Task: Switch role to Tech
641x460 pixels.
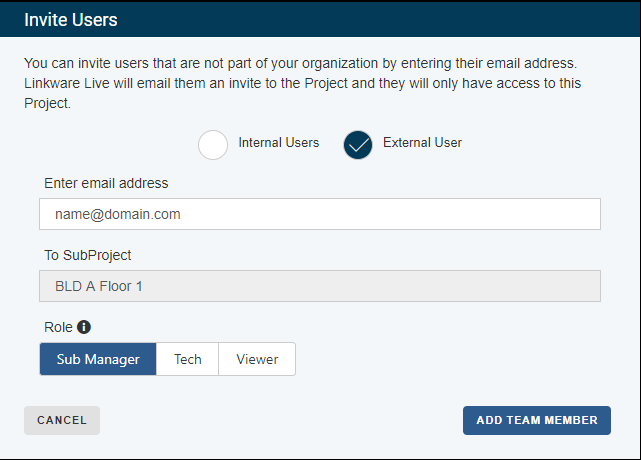Action: (188, 359)
